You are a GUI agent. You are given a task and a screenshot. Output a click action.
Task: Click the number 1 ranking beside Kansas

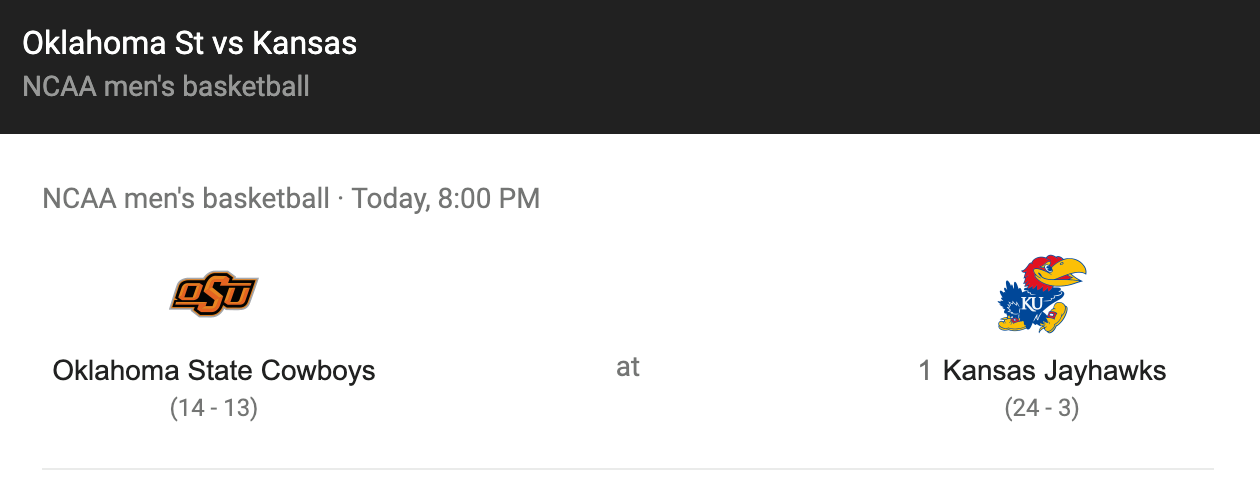(925, 371)
